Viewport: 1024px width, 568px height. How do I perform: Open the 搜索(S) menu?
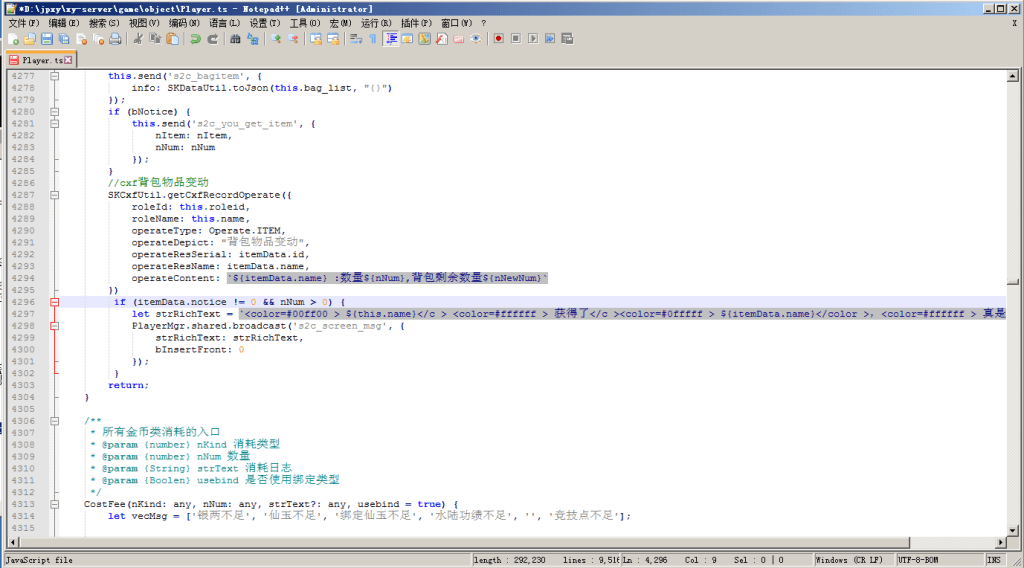[104, 23]
